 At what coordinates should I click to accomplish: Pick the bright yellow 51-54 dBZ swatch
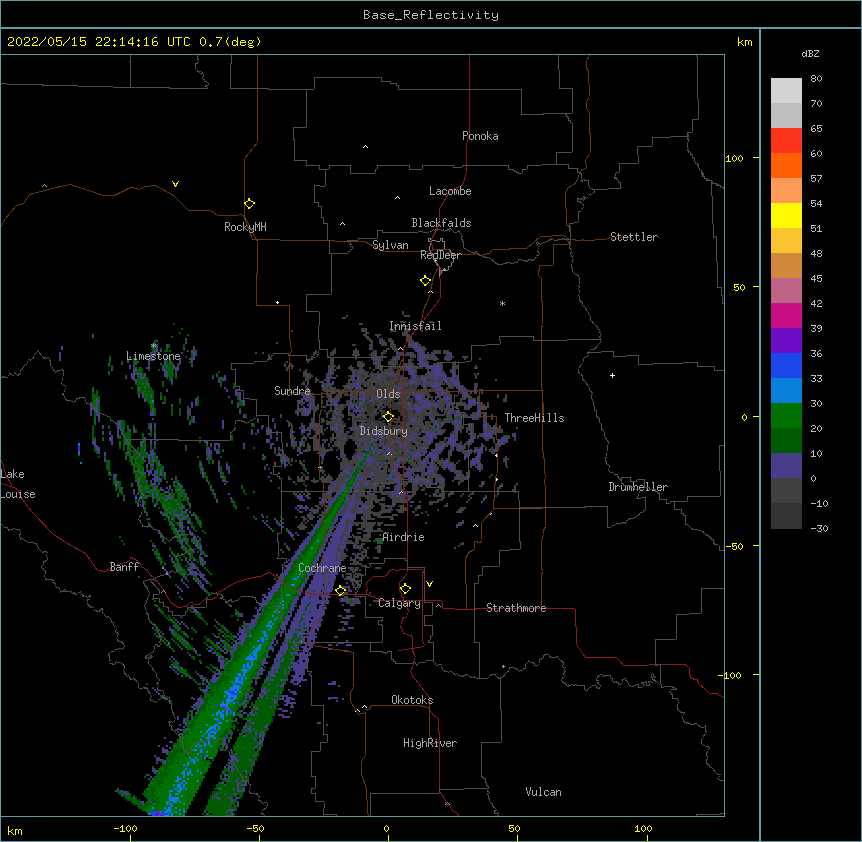pyautogui.click(x=786, y=215)
